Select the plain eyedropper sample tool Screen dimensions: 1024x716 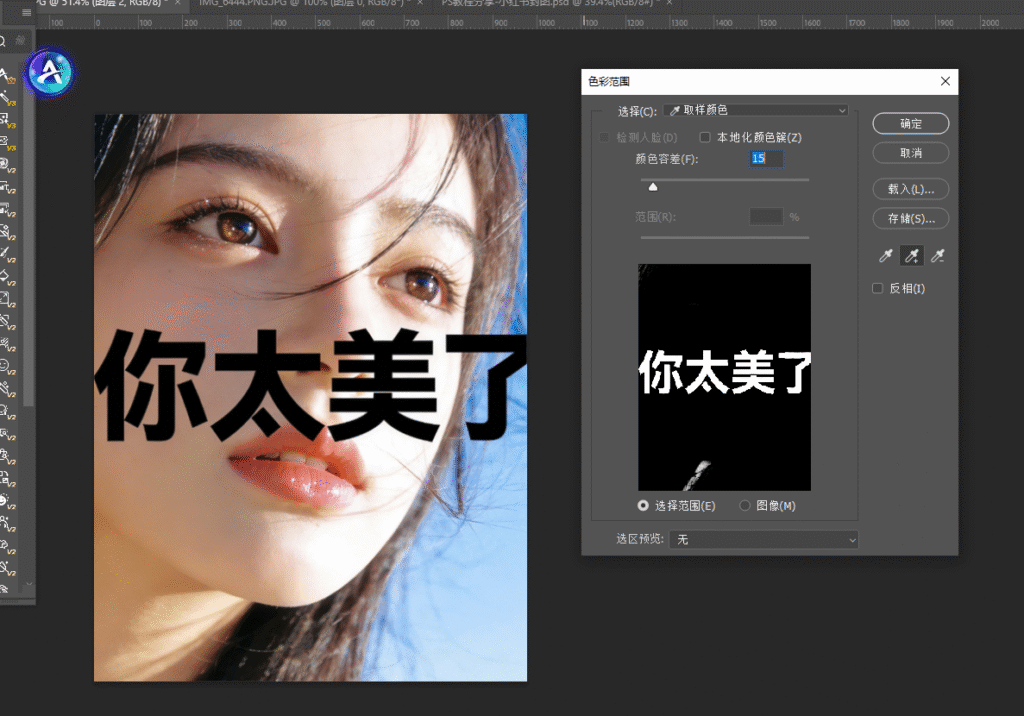(885, 257)
